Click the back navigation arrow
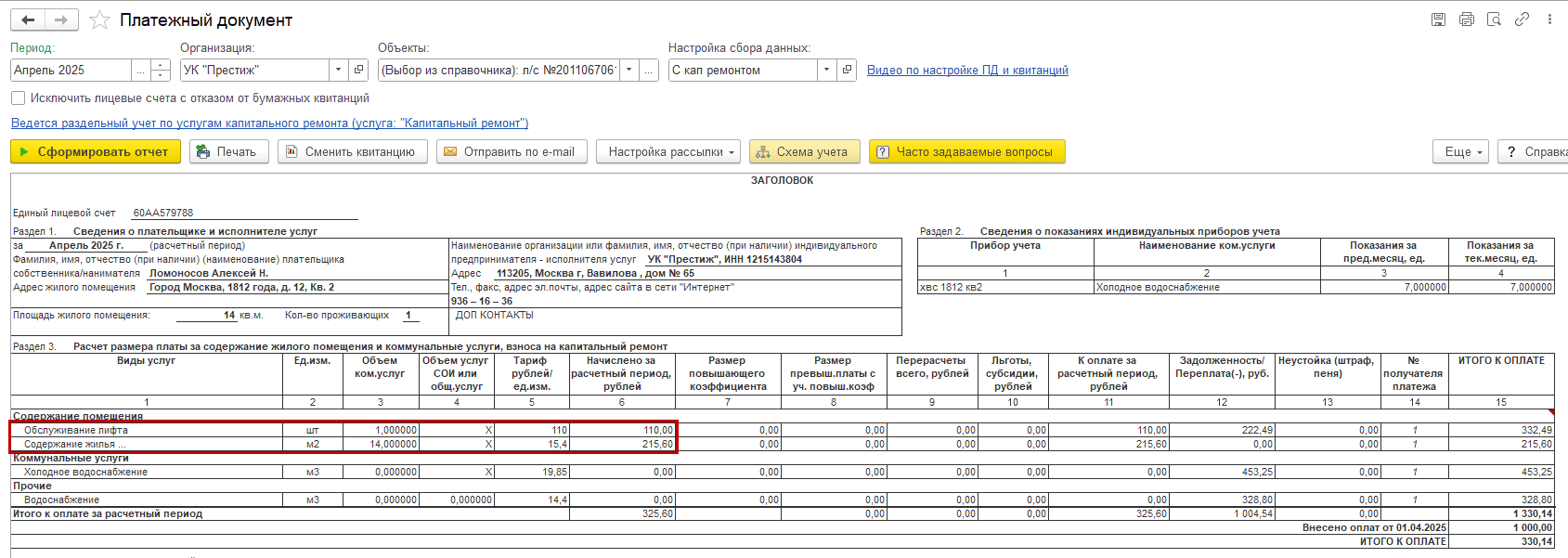This screenshot has width=1568, height=558. (x=28, y=19)
